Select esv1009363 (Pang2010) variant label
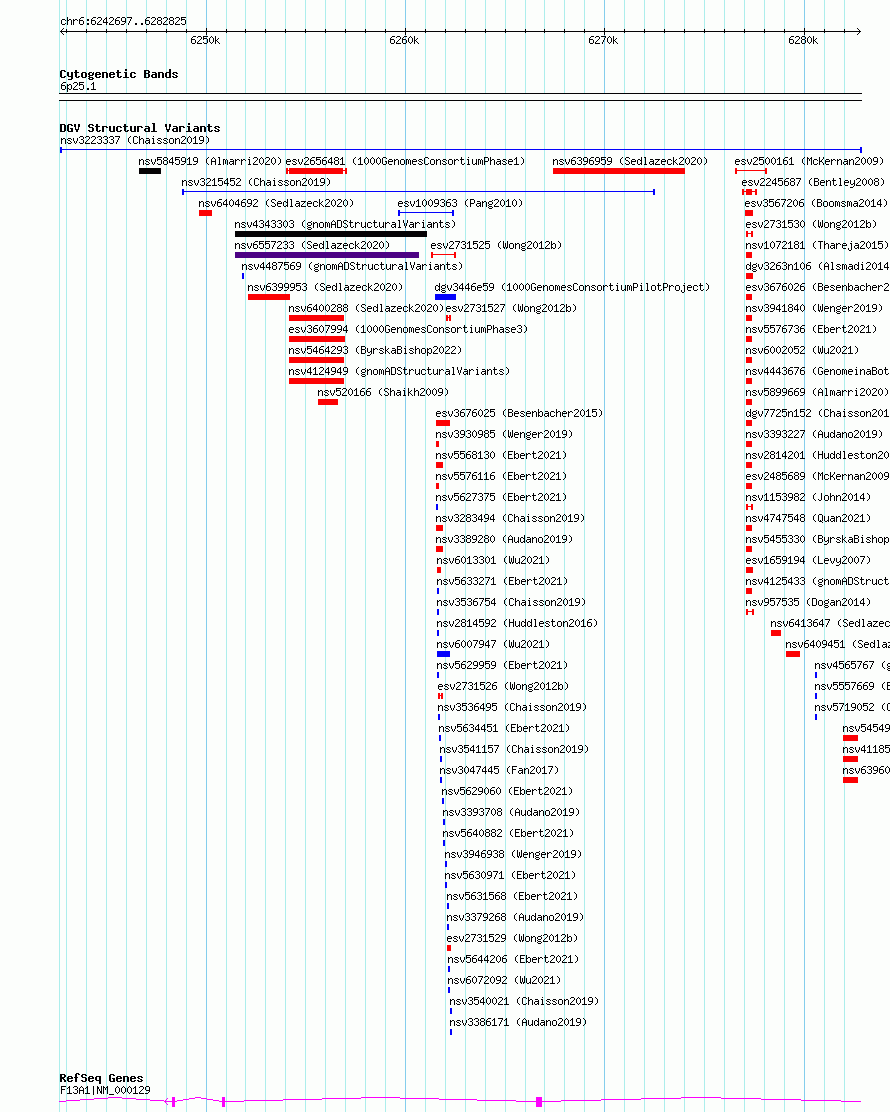This screenshot has width=890, height=1112. (460, 204)
